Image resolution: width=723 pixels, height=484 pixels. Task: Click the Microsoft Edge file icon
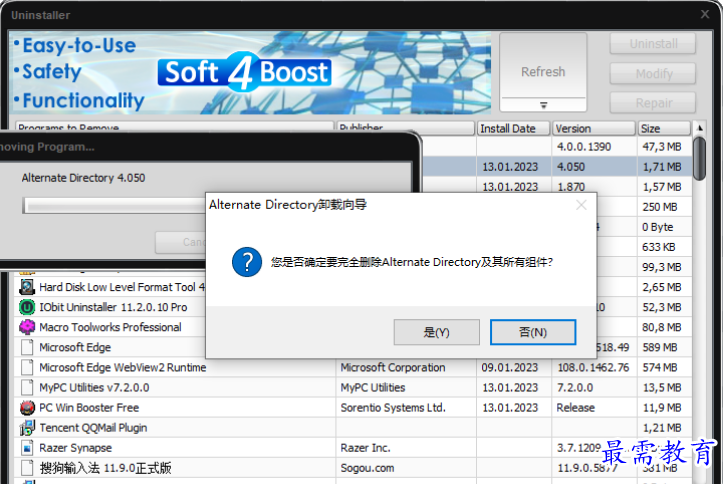(x=27, y=347)
